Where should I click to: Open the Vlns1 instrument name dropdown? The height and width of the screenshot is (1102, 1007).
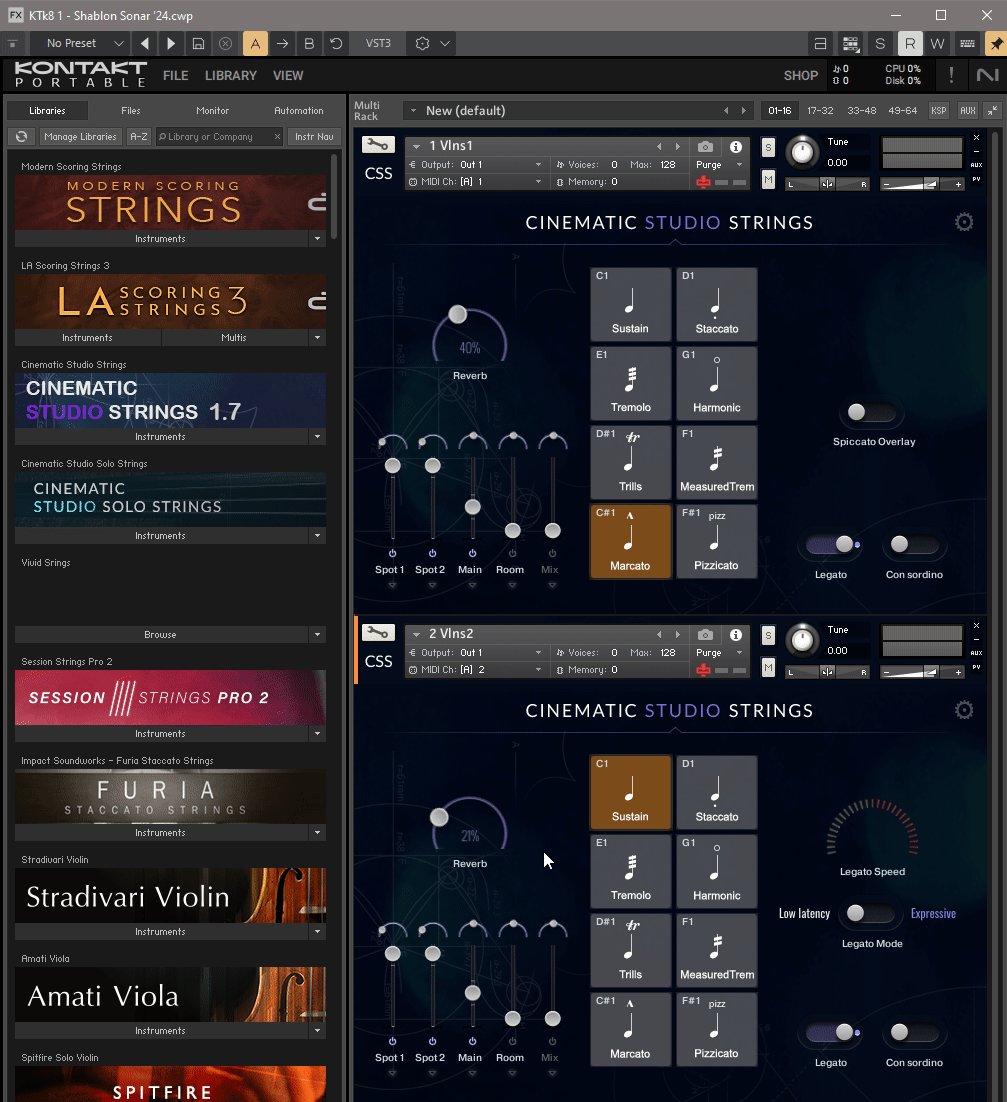pyautogui.click(x=417, y=146)
